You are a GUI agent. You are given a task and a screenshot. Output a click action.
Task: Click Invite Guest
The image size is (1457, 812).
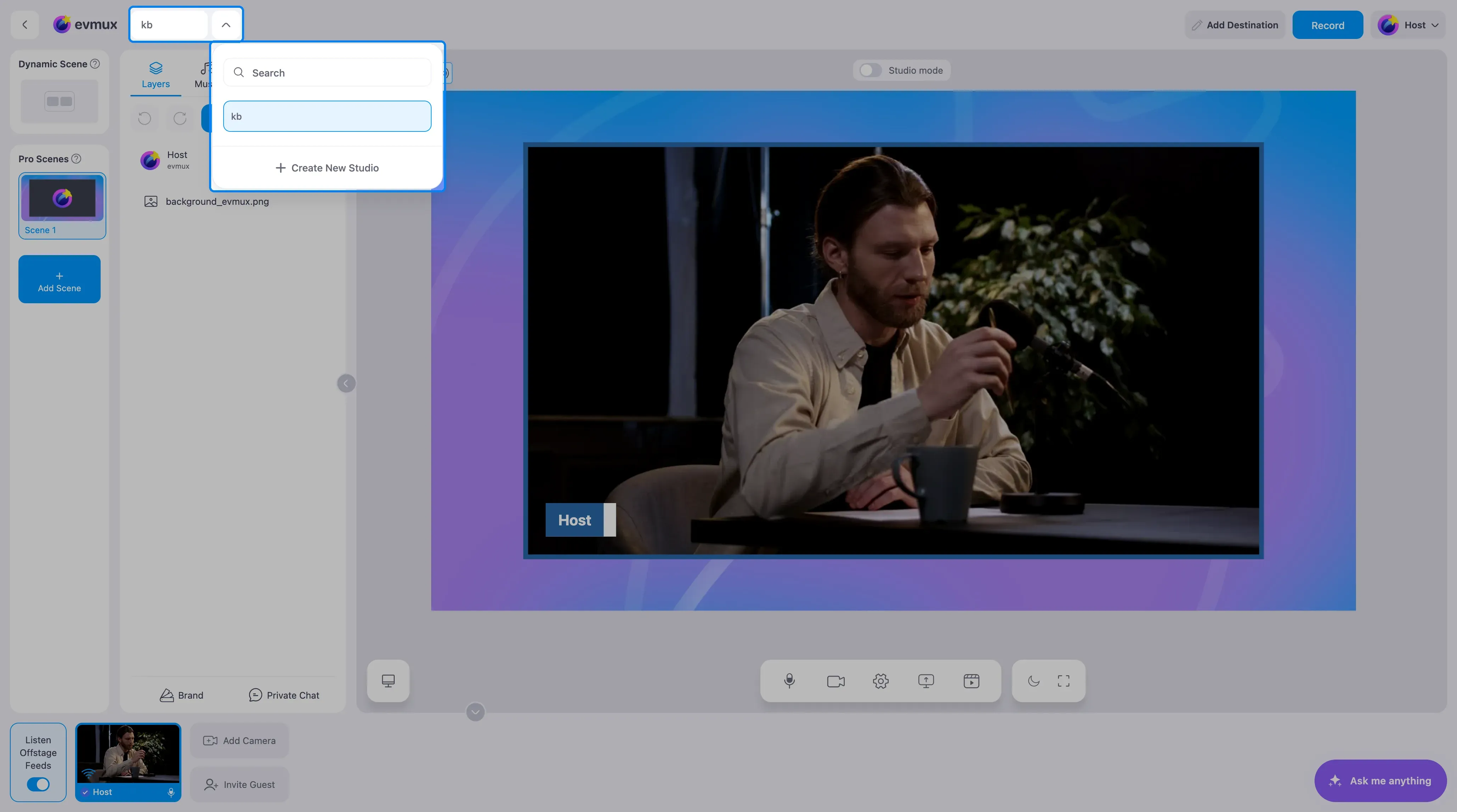239,784
